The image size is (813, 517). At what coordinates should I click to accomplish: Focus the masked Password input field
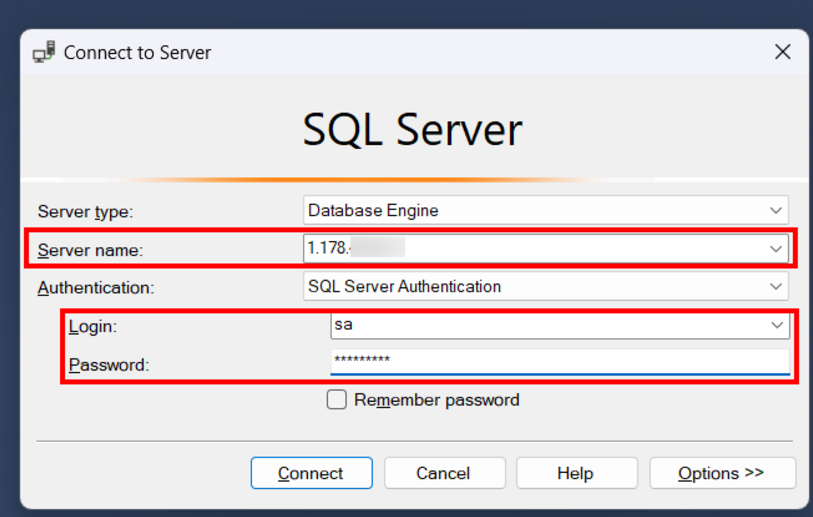click(x=558, y=362)
